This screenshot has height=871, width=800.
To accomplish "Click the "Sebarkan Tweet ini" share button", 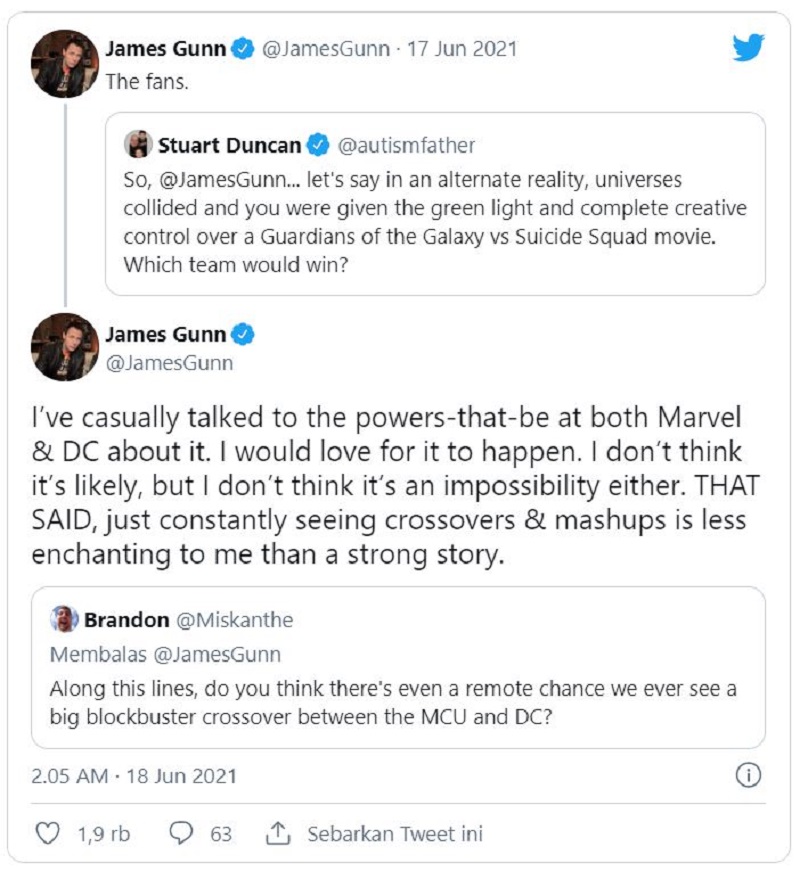I will (395, 833).
